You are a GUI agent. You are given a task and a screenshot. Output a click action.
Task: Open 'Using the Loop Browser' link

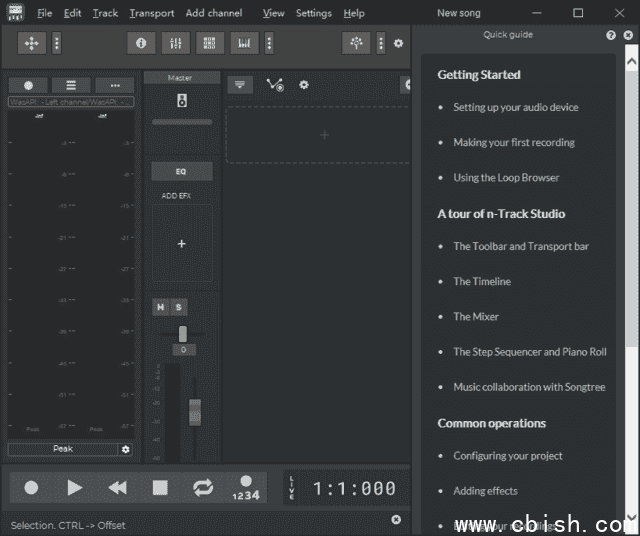pyautogui.click(x=506, y=178)
